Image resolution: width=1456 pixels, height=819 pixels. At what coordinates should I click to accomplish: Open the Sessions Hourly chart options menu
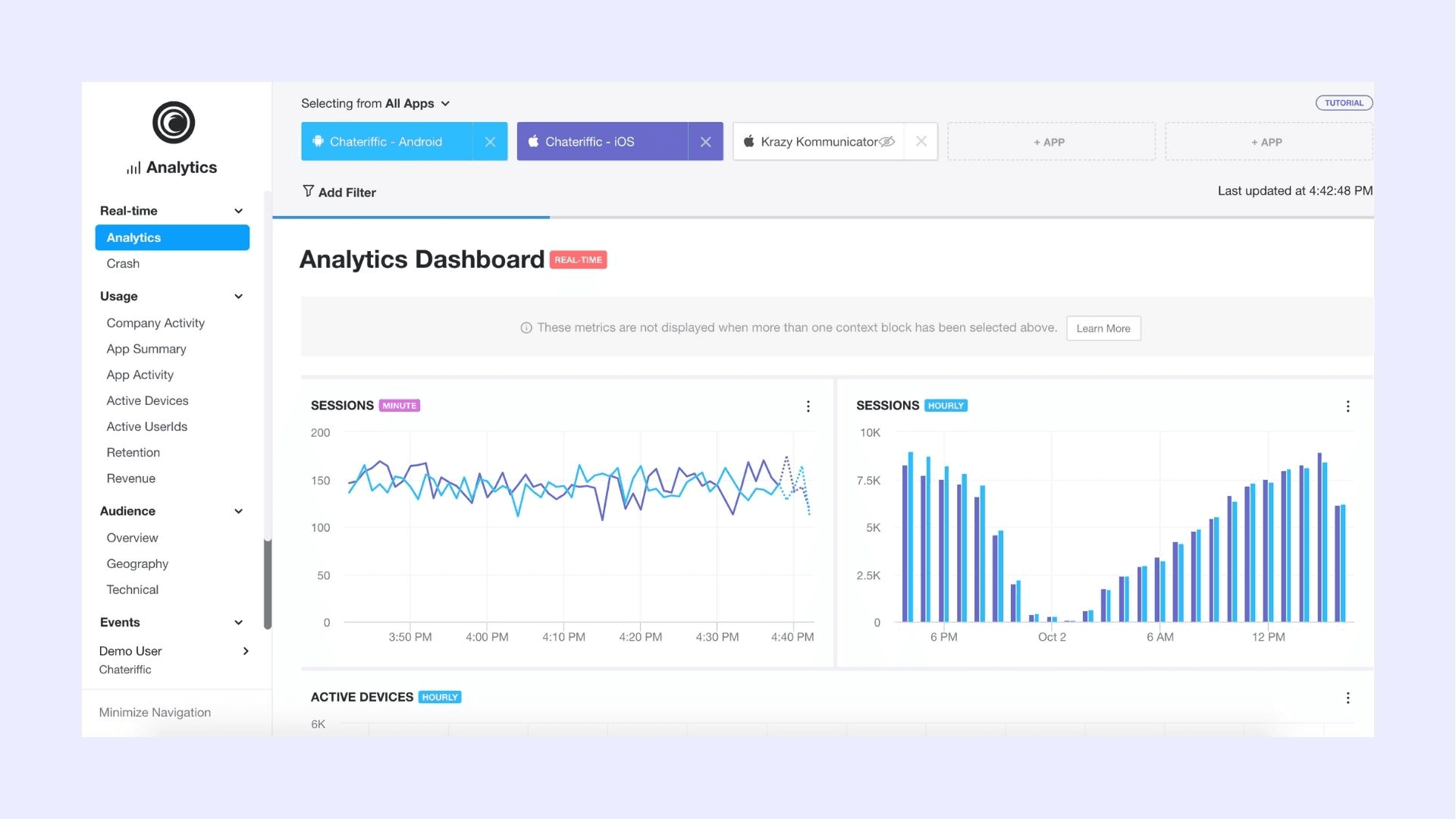pos(1348,406)
